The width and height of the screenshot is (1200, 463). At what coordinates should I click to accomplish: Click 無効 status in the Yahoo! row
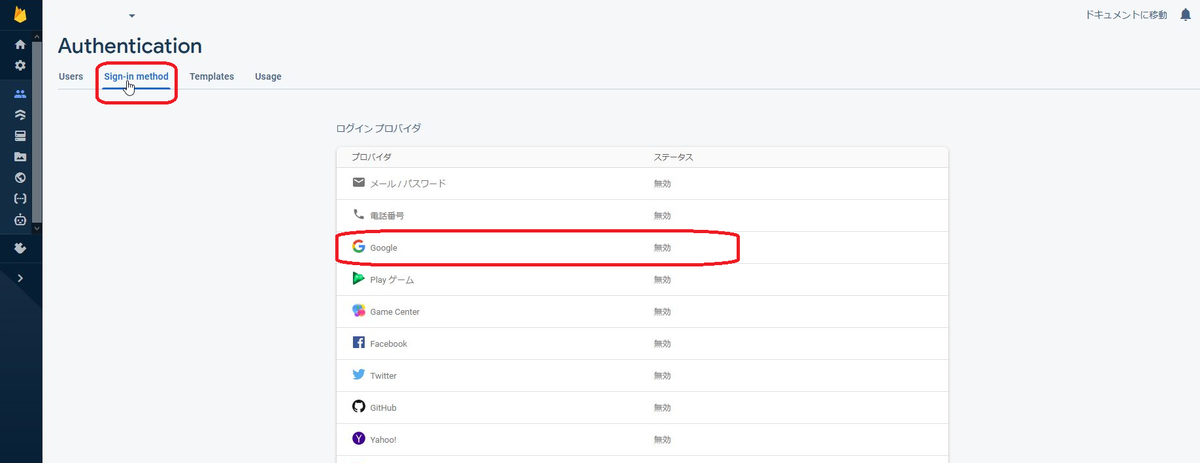click(663, 440)
